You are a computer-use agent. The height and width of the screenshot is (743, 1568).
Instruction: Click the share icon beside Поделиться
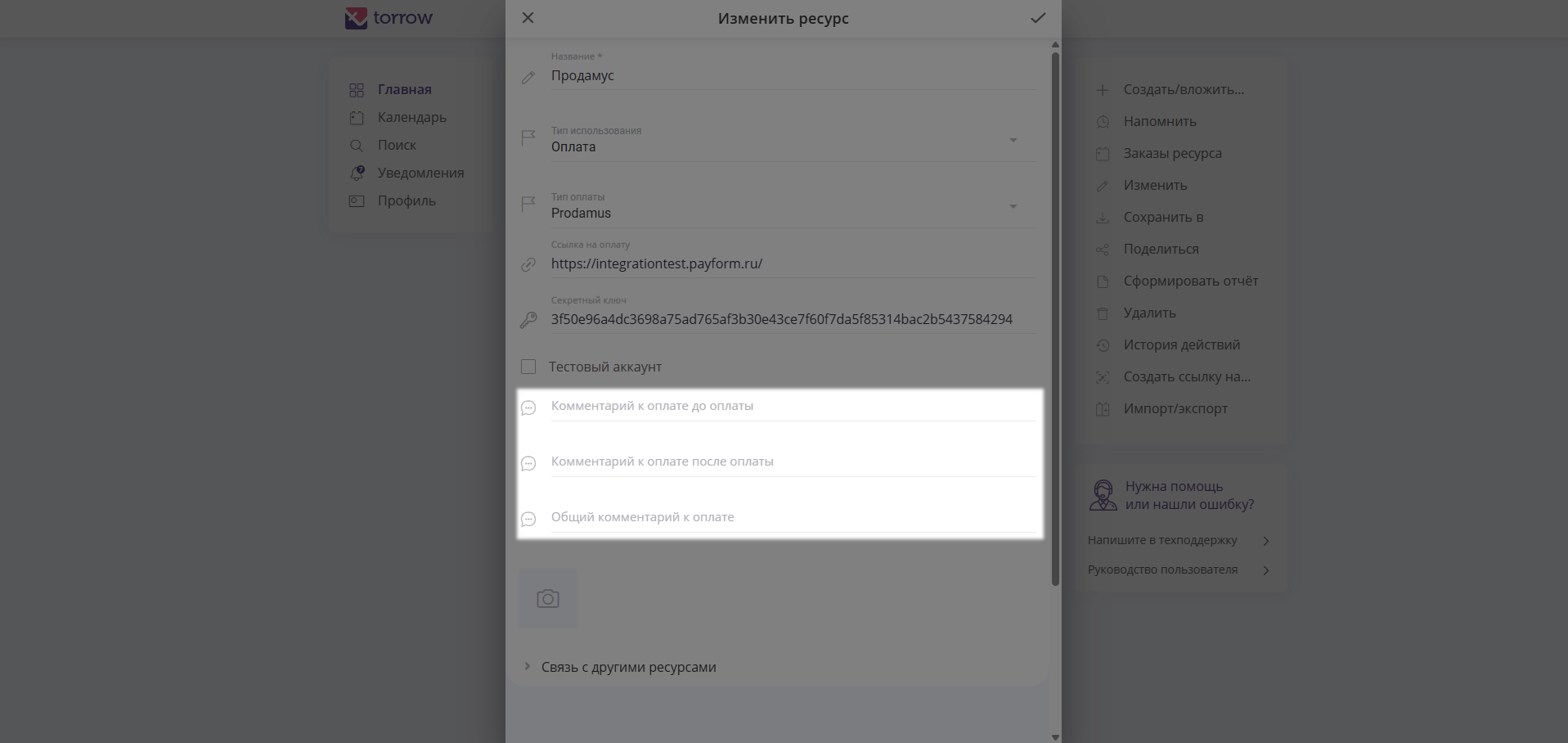click(x=1103, y=250)
